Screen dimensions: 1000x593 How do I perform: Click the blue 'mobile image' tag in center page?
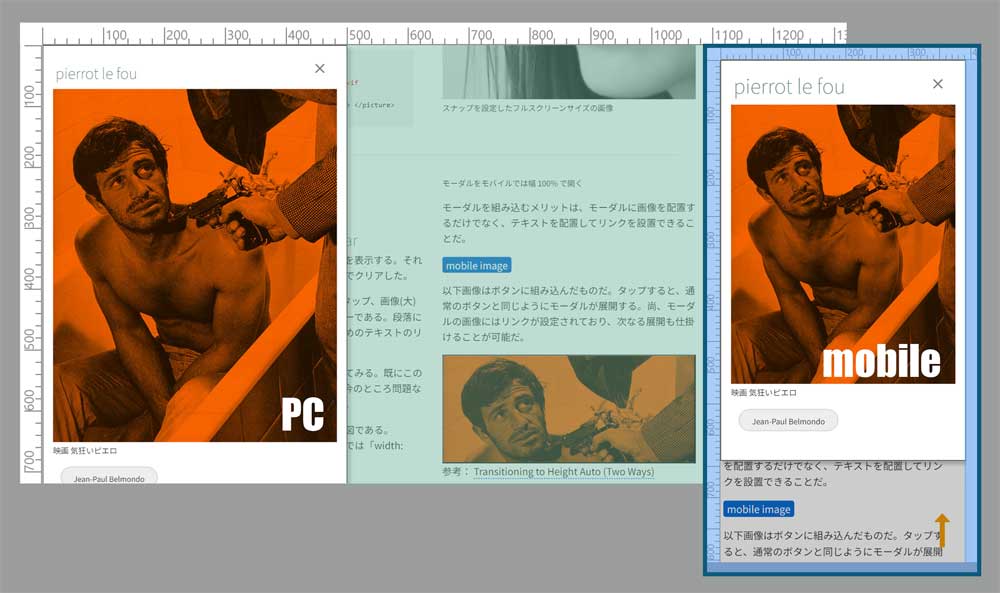(476, 265)
